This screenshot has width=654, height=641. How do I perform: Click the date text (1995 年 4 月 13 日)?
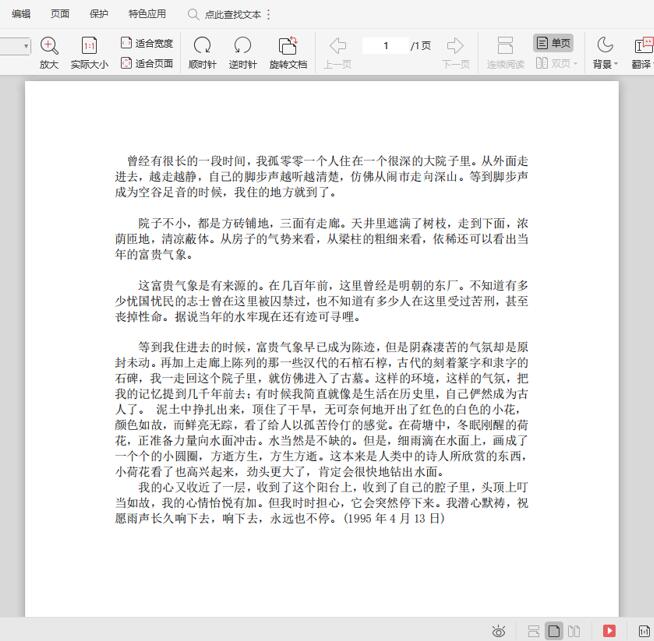click(394, 518)
